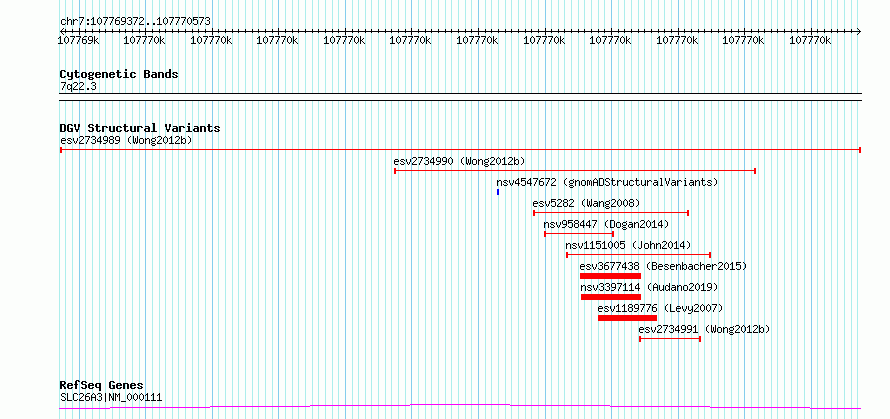The height and width of the screenshot is (419, 890).
Task: Click the small blue nsv4547672 variant marker
Action: pos(498,192)
